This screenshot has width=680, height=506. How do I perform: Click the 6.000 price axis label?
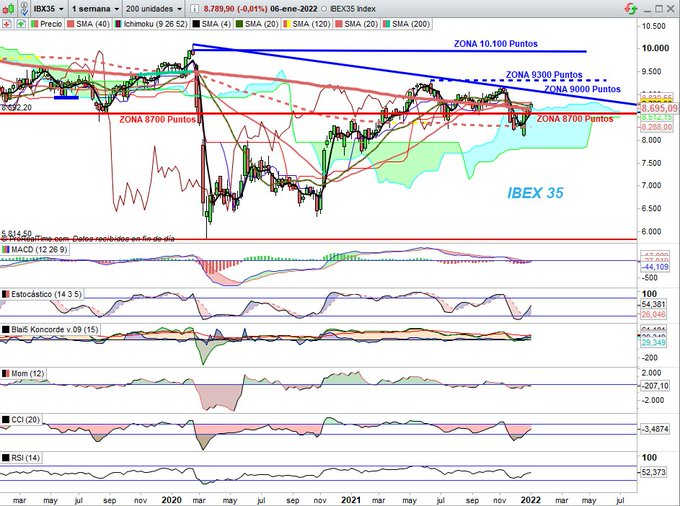point(651,232)
